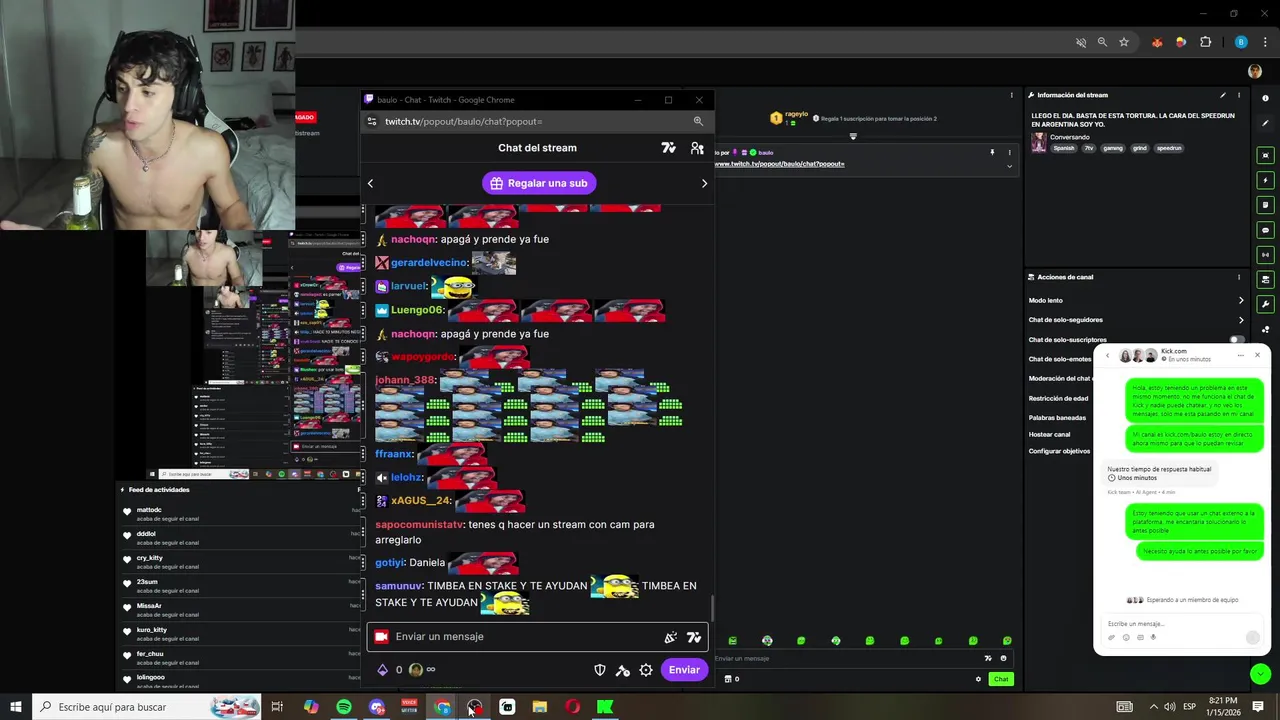
Task: Click the Windows taskbar search box
Action: (146, 707)
